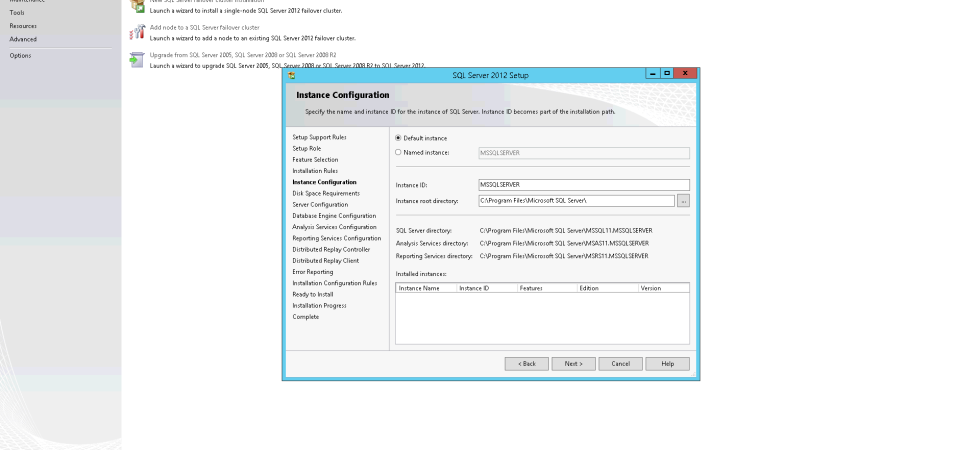980x450 pixels.
Task: Select the Default instance radio button
Action: click(x=398, y=138)
